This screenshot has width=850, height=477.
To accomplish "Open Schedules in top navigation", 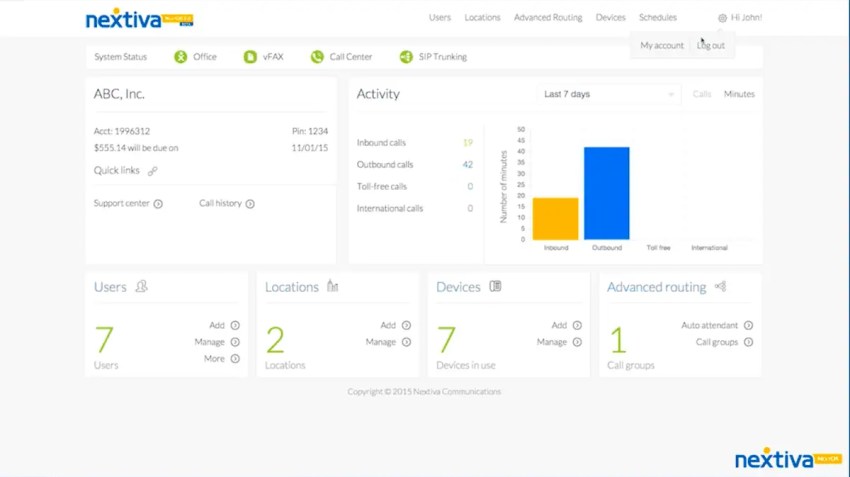I will click(658, 17).
